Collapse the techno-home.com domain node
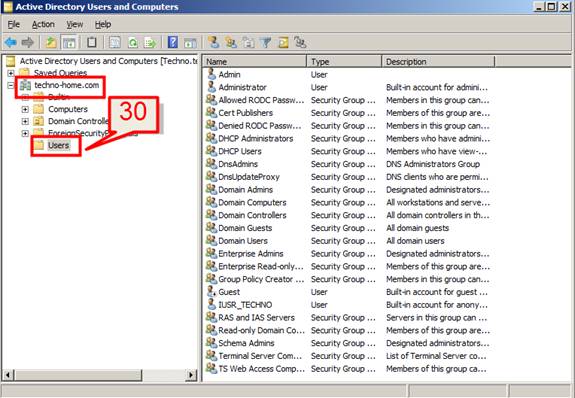 (x=11, y=85)
